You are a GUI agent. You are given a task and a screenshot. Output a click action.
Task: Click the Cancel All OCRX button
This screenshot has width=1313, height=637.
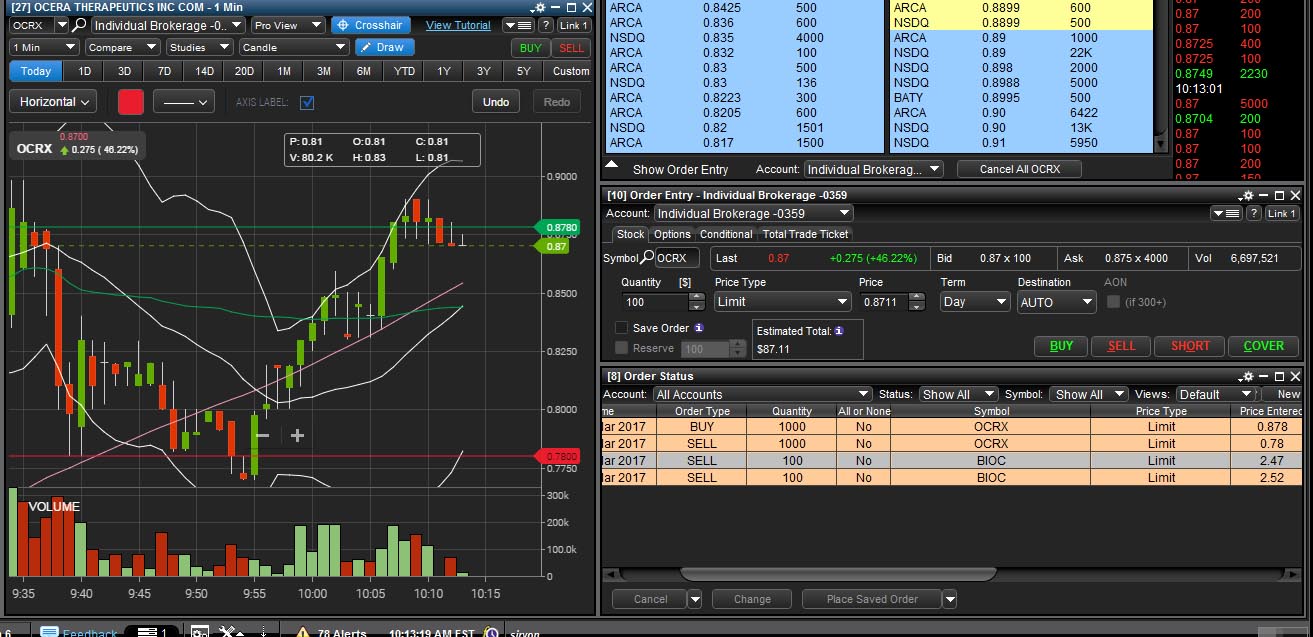pyautogui.click(x=1019, y=169)
